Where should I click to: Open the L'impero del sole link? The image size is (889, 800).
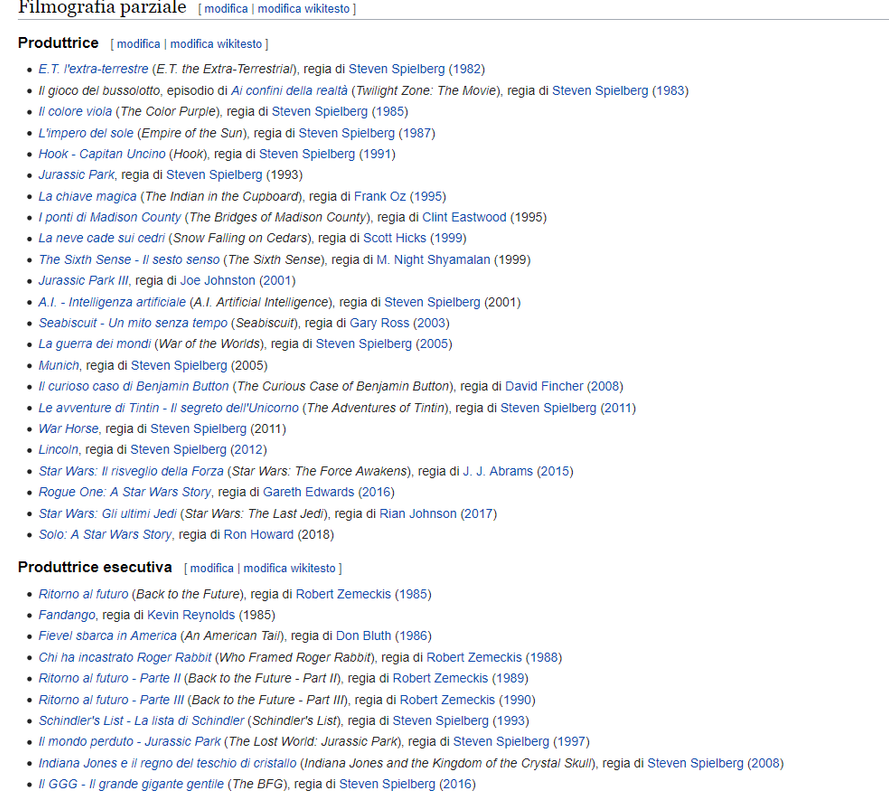tap(86, 133)
